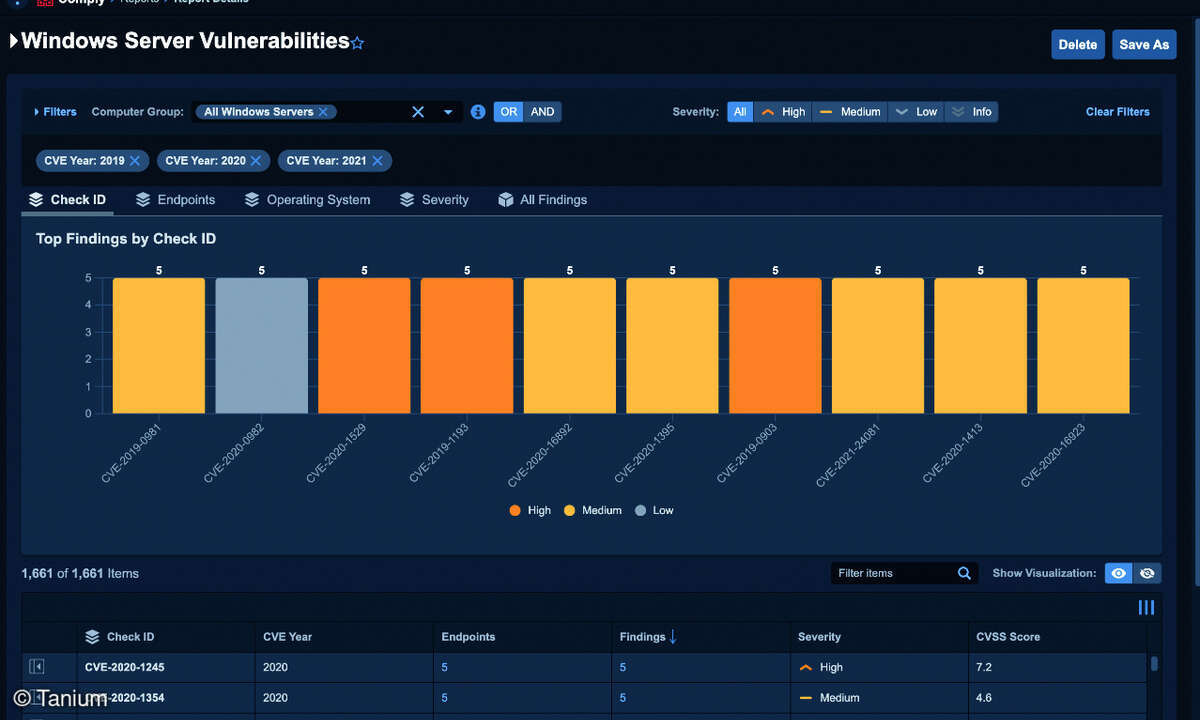Click the CVE-2019-1193 bar
1200x720 pixels.
(x=467, y=346)
